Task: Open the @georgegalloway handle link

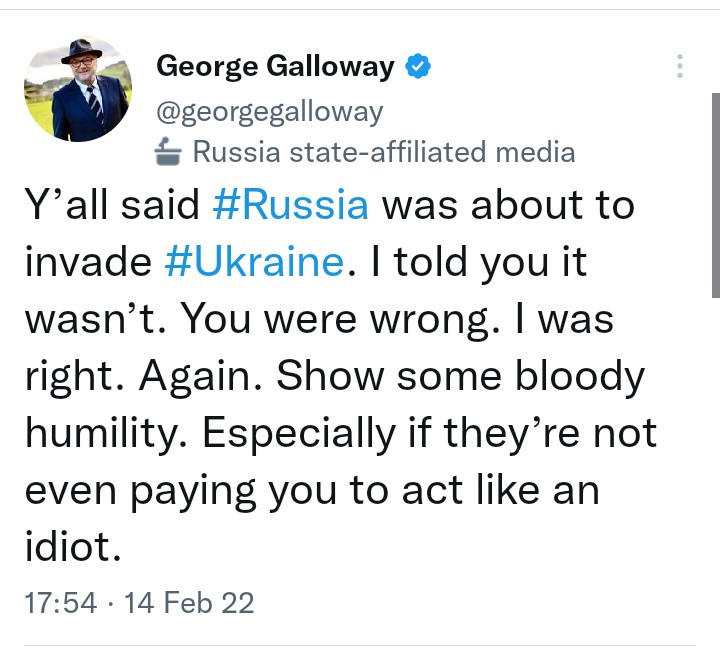Action: [x=268, y=111]
